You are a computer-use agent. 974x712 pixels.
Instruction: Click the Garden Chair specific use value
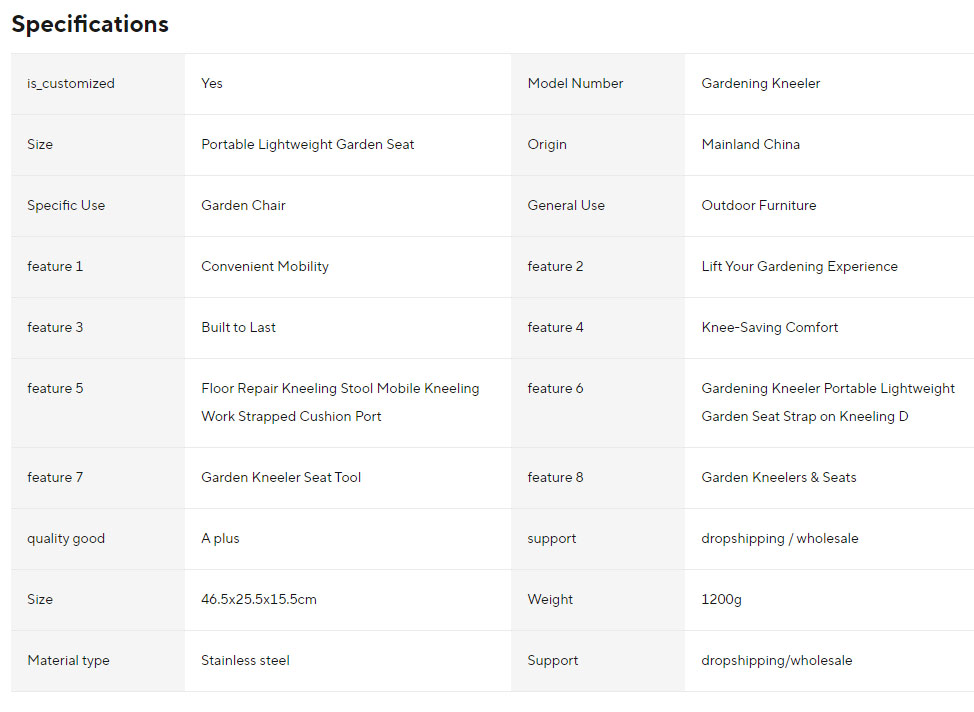pyautogui.click(x=243, y=205)
